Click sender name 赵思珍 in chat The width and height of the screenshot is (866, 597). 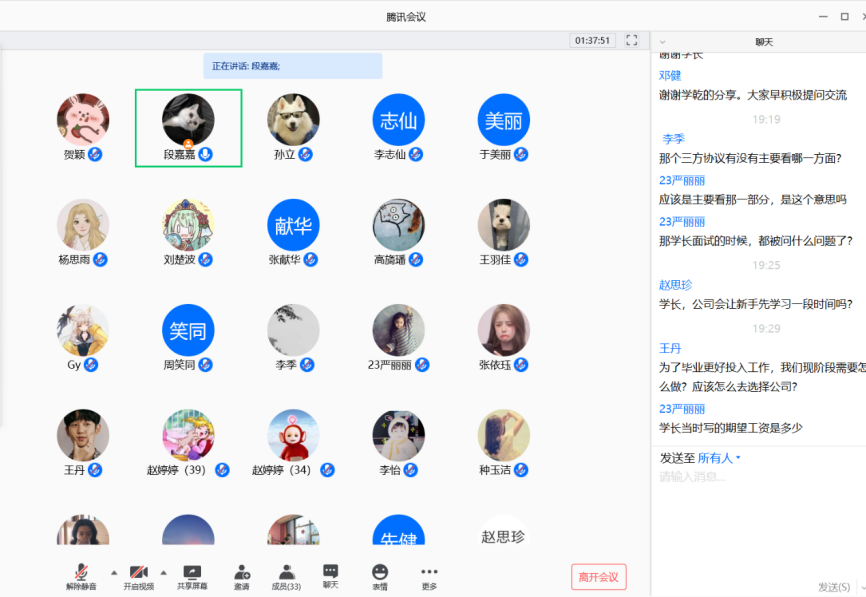tap(675, 285)
